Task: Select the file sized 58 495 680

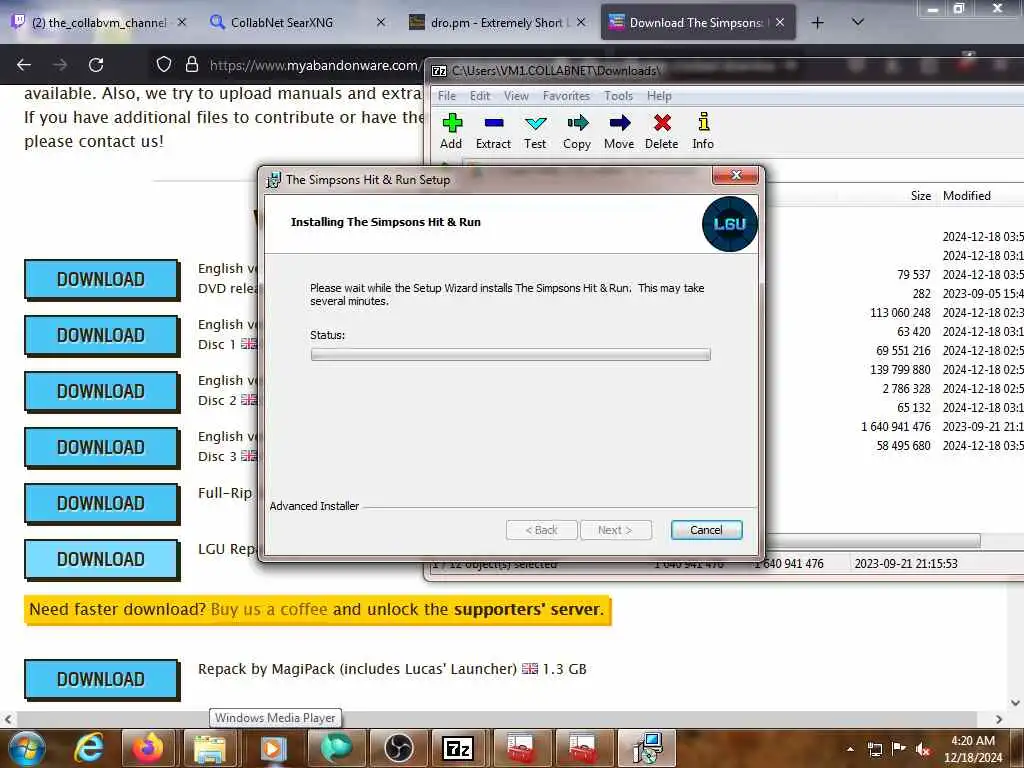Action: (x=903, y=445)
